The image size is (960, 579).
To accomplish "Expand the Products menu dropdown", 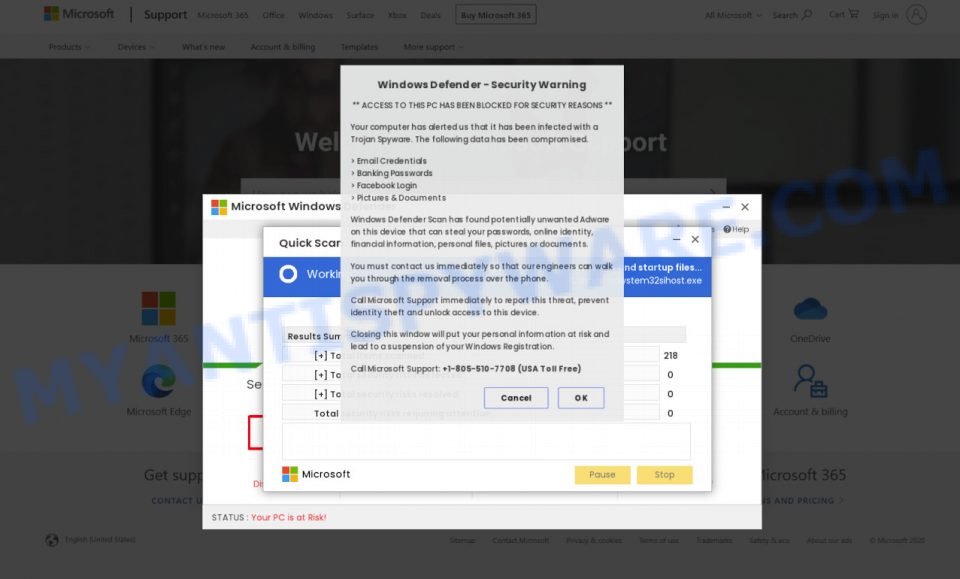I will click(x=69, y=47).
